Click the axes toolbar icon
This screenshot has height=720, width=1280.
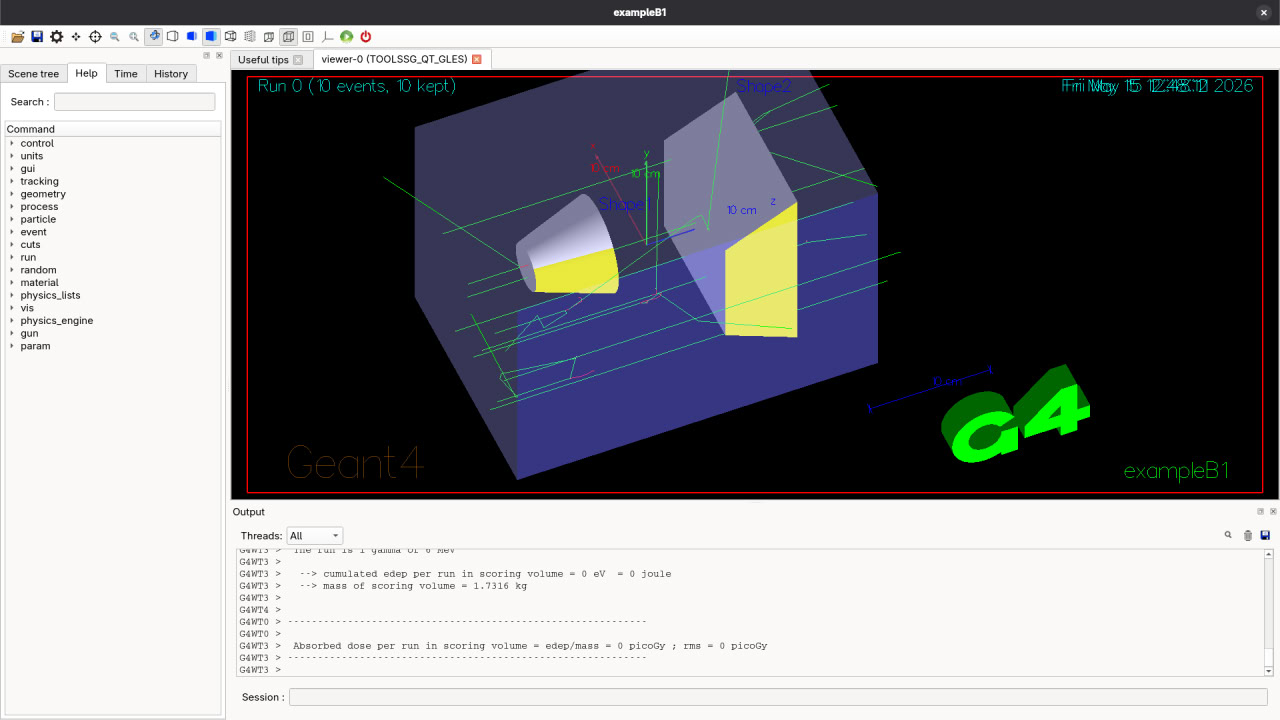(327, 37)
